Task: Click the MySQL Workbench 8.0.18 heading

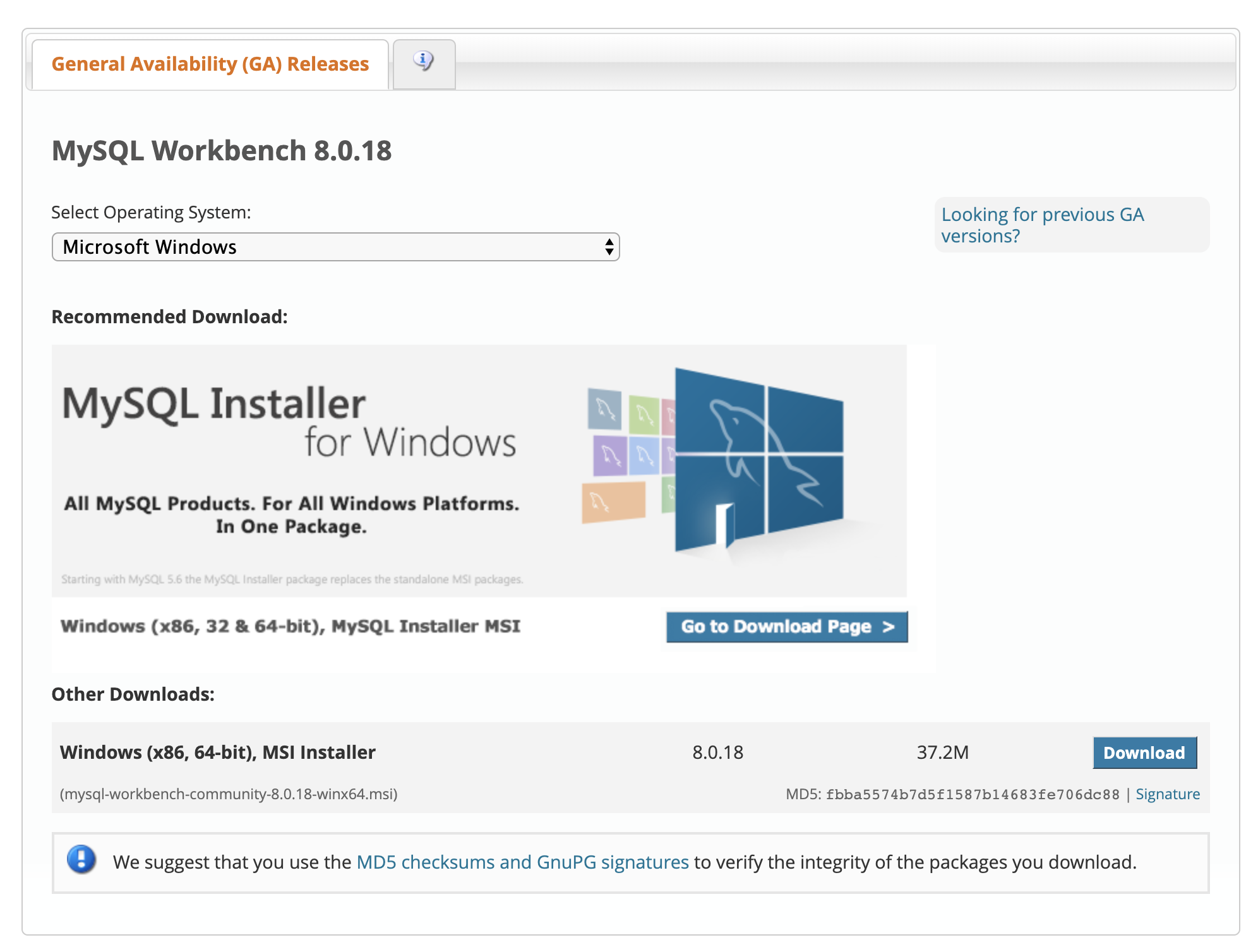Action: tap(222, 151)
